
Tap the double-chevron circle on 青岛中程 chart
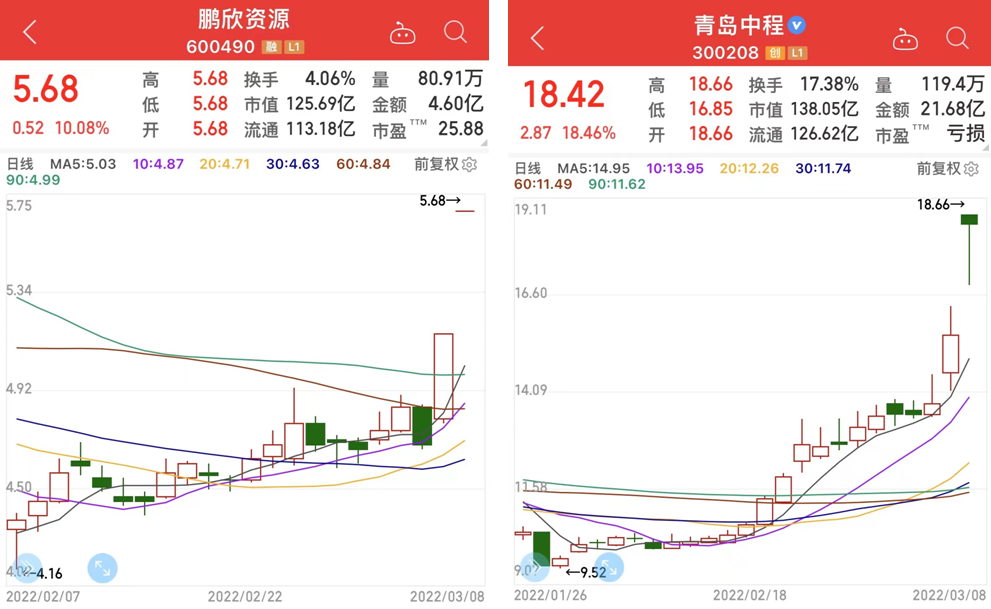535,567
